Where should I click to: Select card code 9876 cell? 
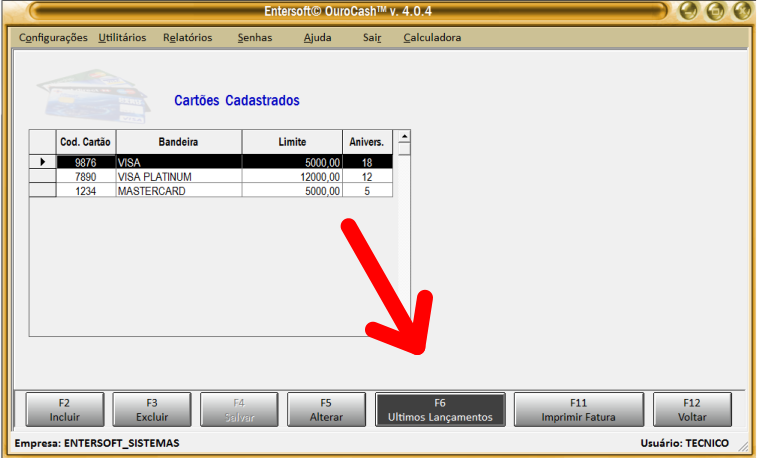(86, 162)
